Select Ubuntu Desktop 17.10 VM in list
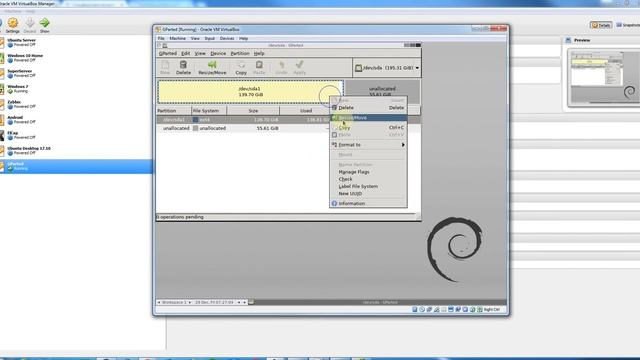640x360 pixels. (76, 151)
